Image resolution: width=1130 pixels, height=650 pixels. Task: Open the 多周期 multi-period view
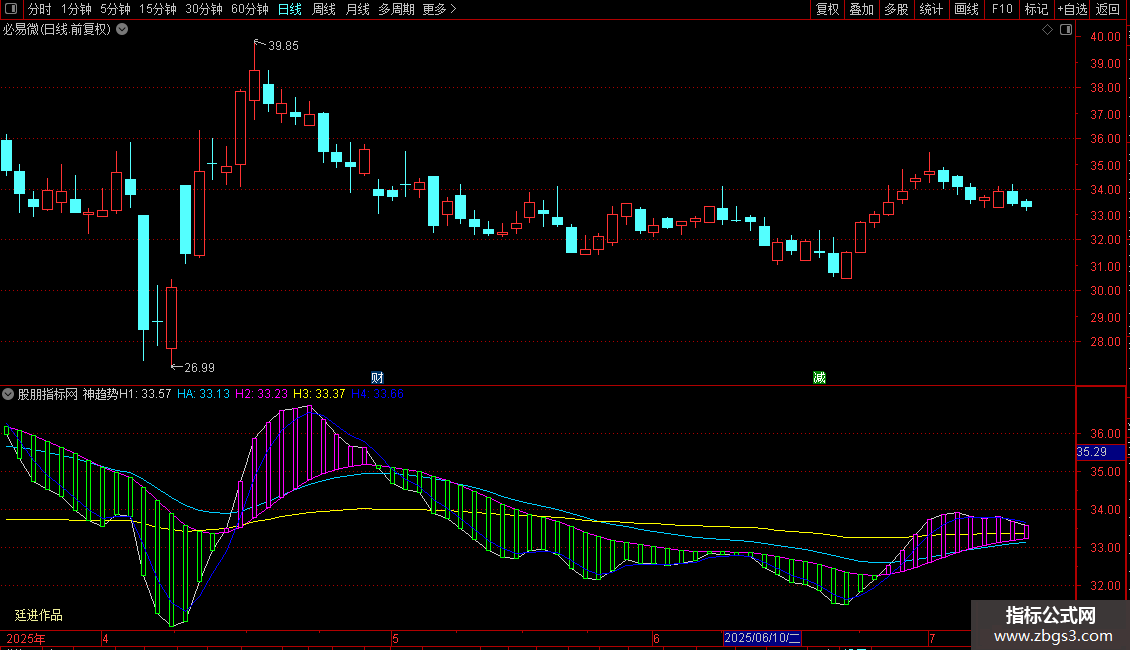396,9
